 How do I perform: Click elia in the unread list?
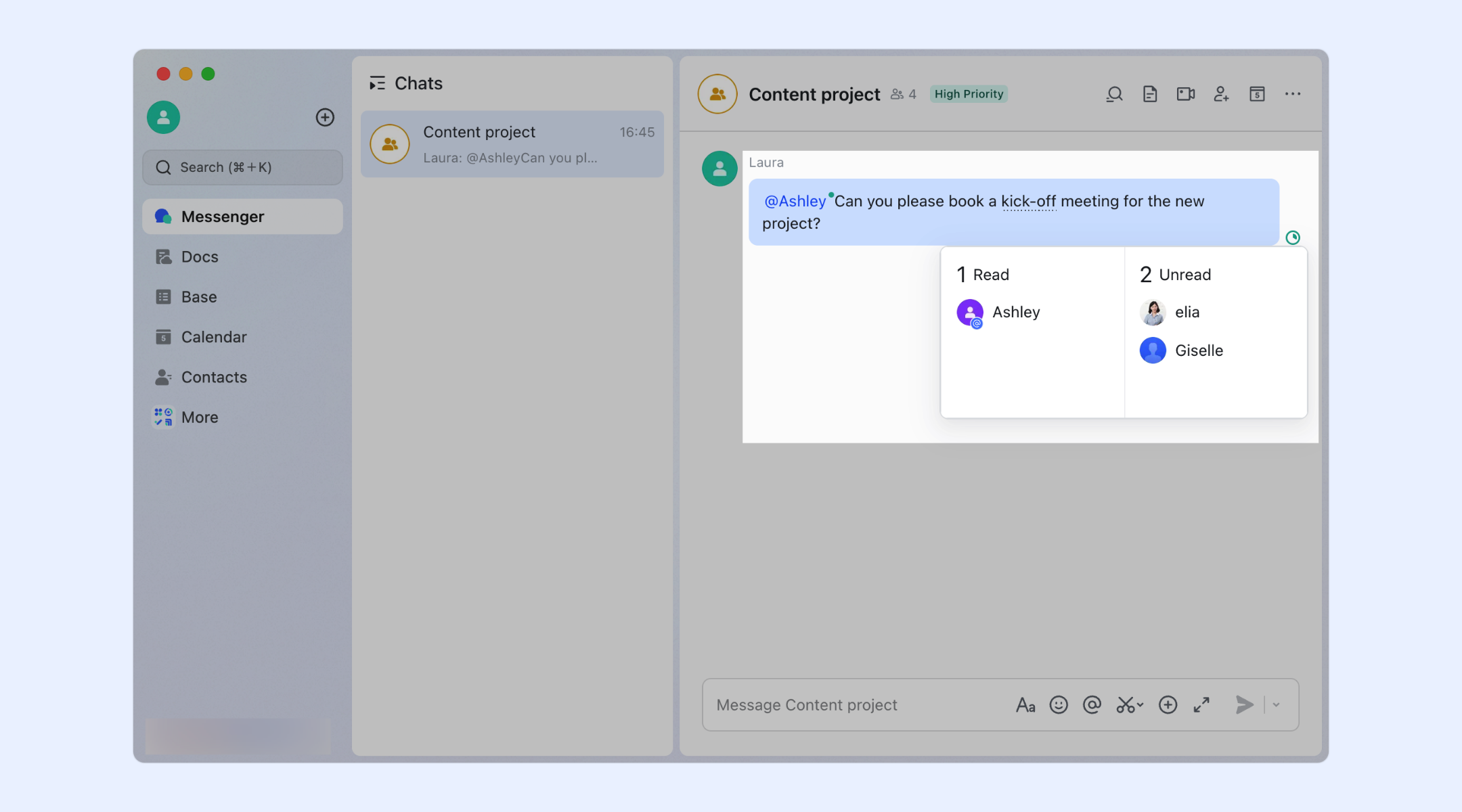click(x=1170, y=312)
